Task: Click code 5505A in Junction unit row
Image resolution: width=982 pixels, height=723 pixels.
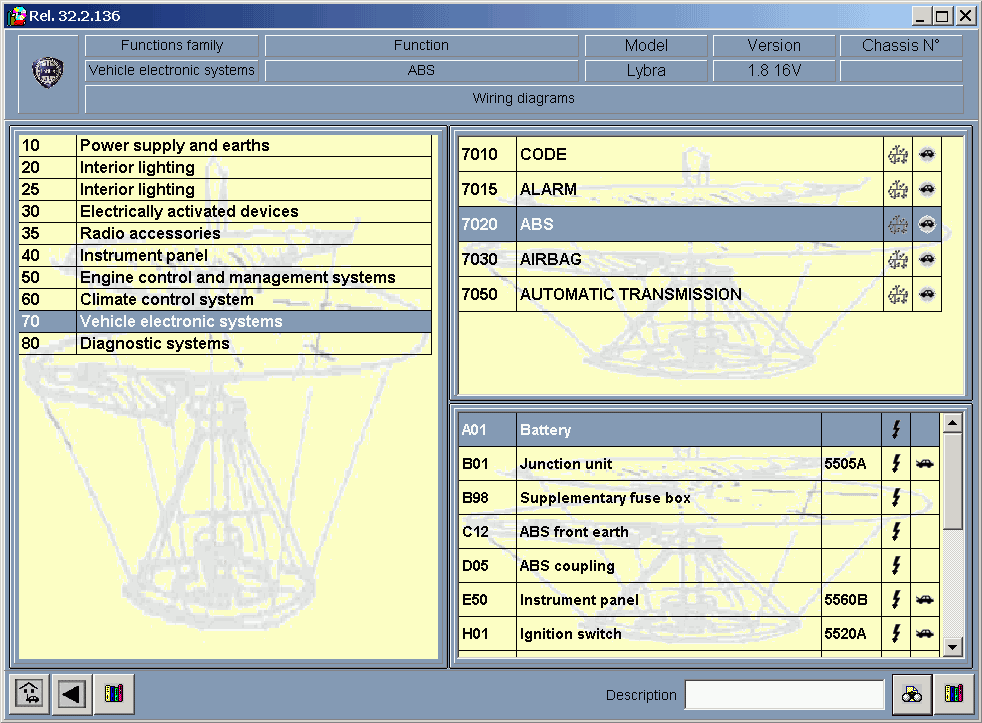Action: click(845, 464)
